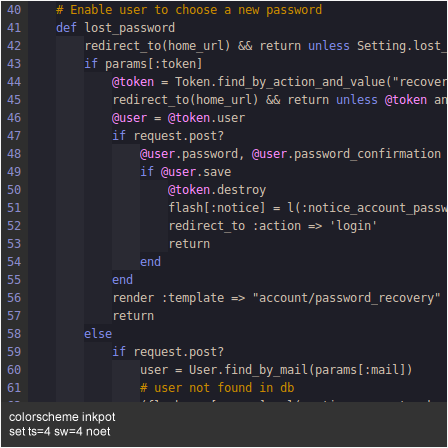This screenshot has width=448, height=448.
Task: Click the 'end' keyword on line 55
Action: (122, 280)
